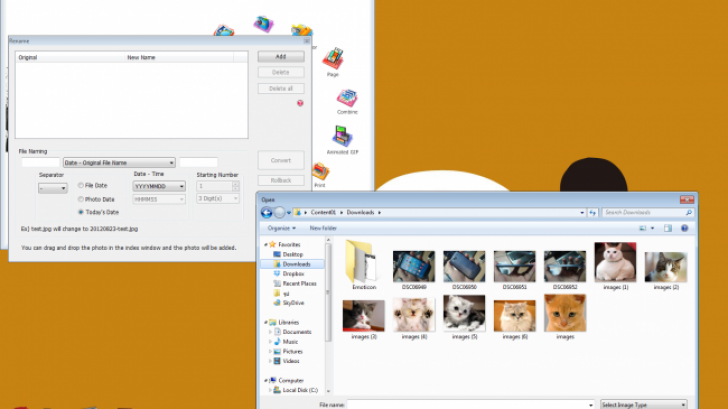This screenshot has height=409, width=728.
Task: Collapse the Favorites tree group
Action: point(266,245)
